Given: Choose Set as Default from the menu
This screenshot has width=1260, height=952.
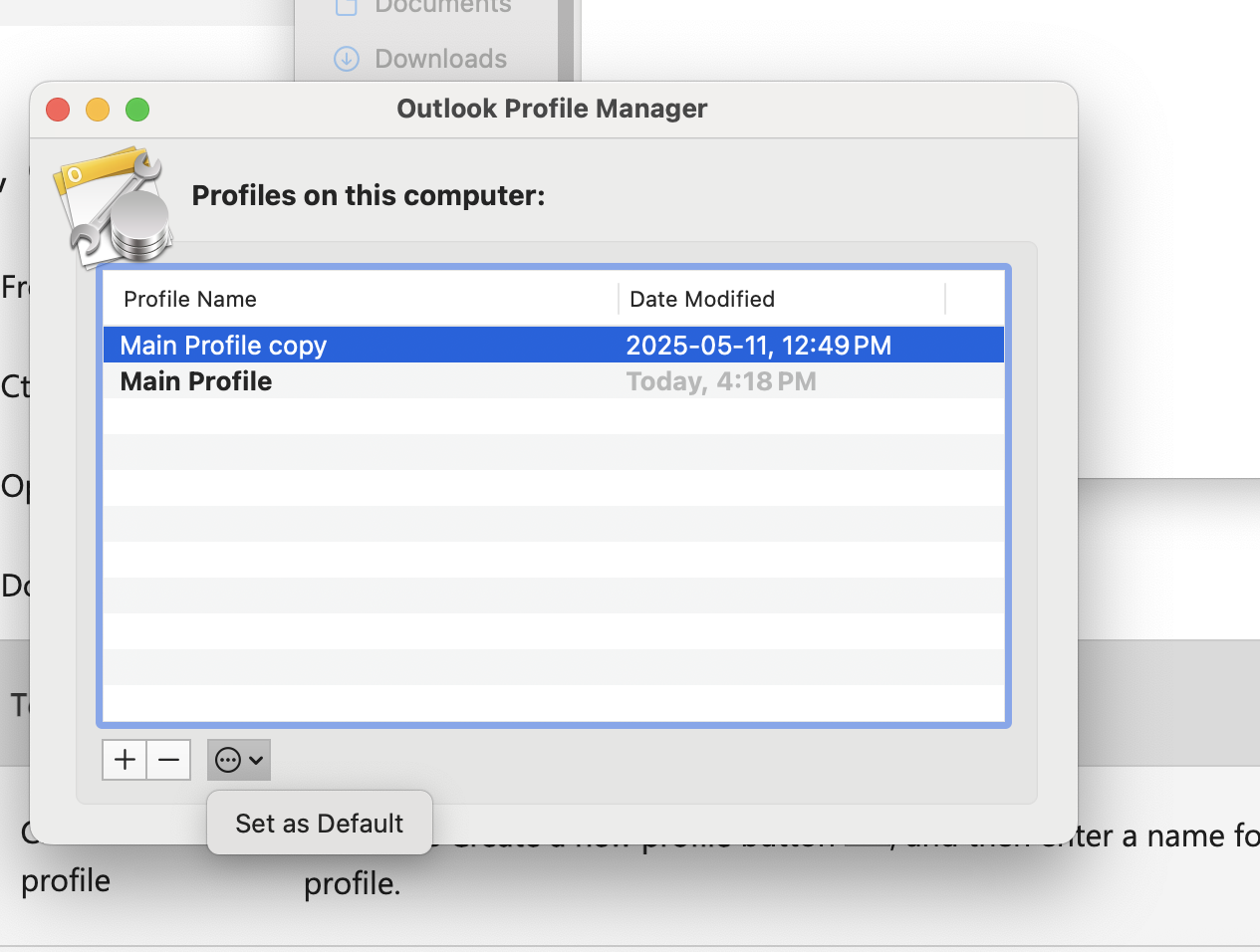Looking at the screenshot, I should [x=320, y=824].
